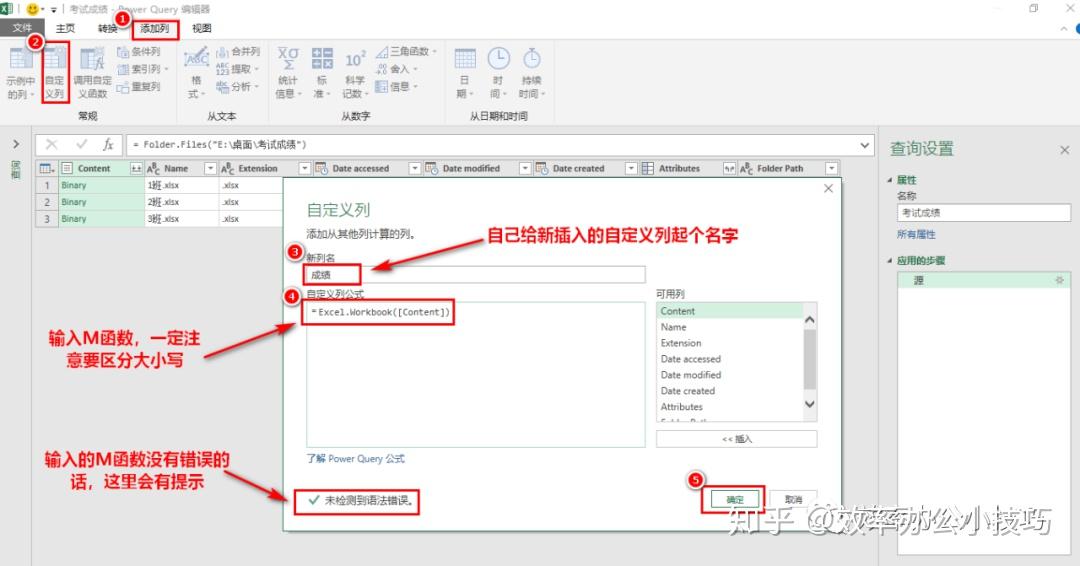Click the << 插入 button
This screenshot has height=566, width=1080.
point(736,439)
